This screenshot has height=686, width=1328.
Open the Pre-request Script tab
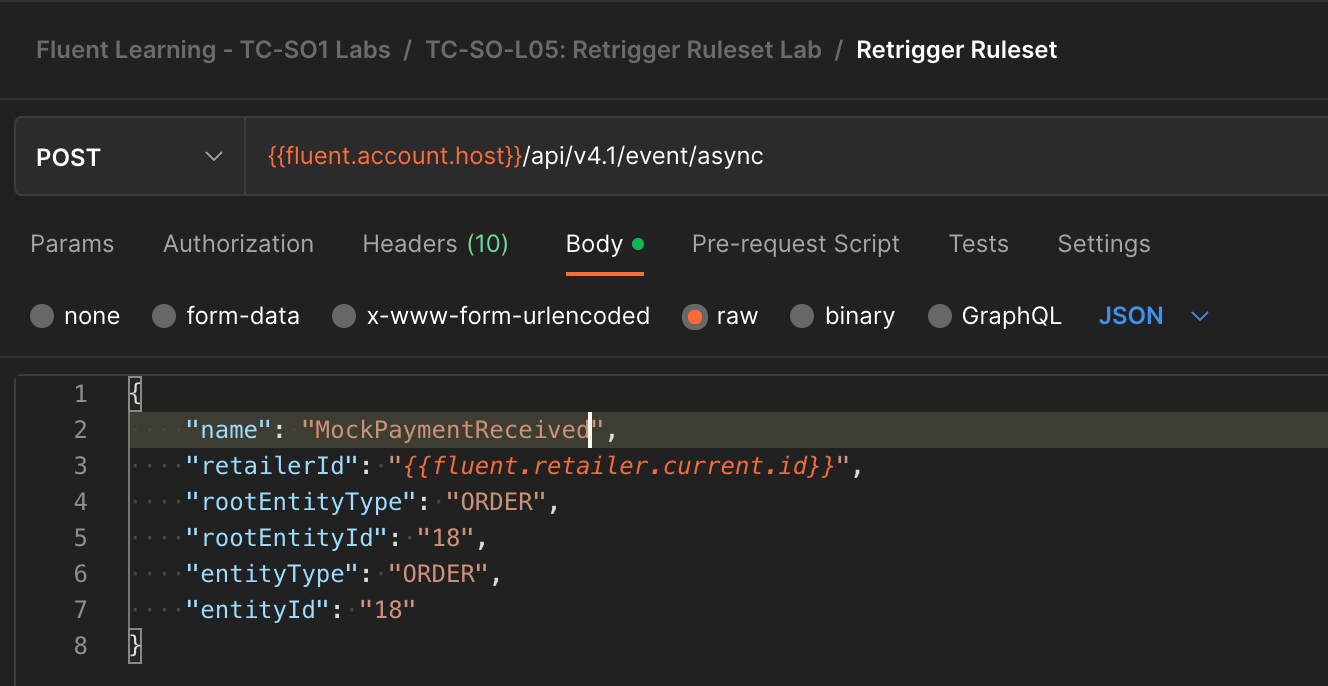795,244
